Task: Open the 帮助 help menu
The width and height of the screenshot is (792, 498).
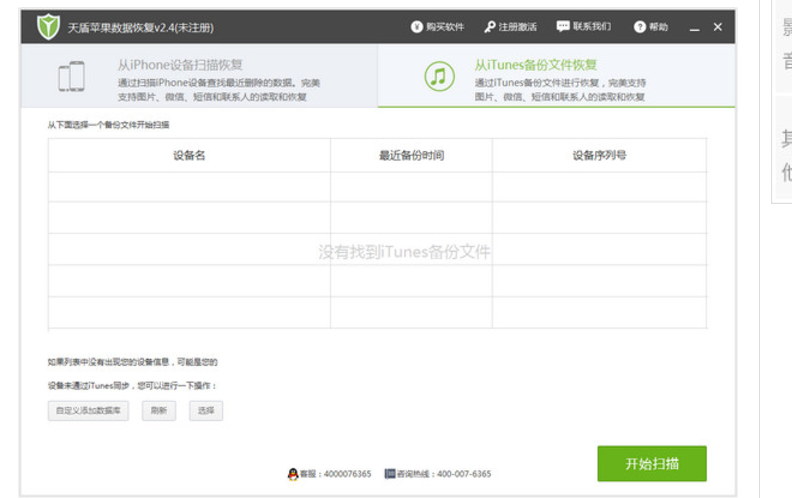Action: [651, 27]
